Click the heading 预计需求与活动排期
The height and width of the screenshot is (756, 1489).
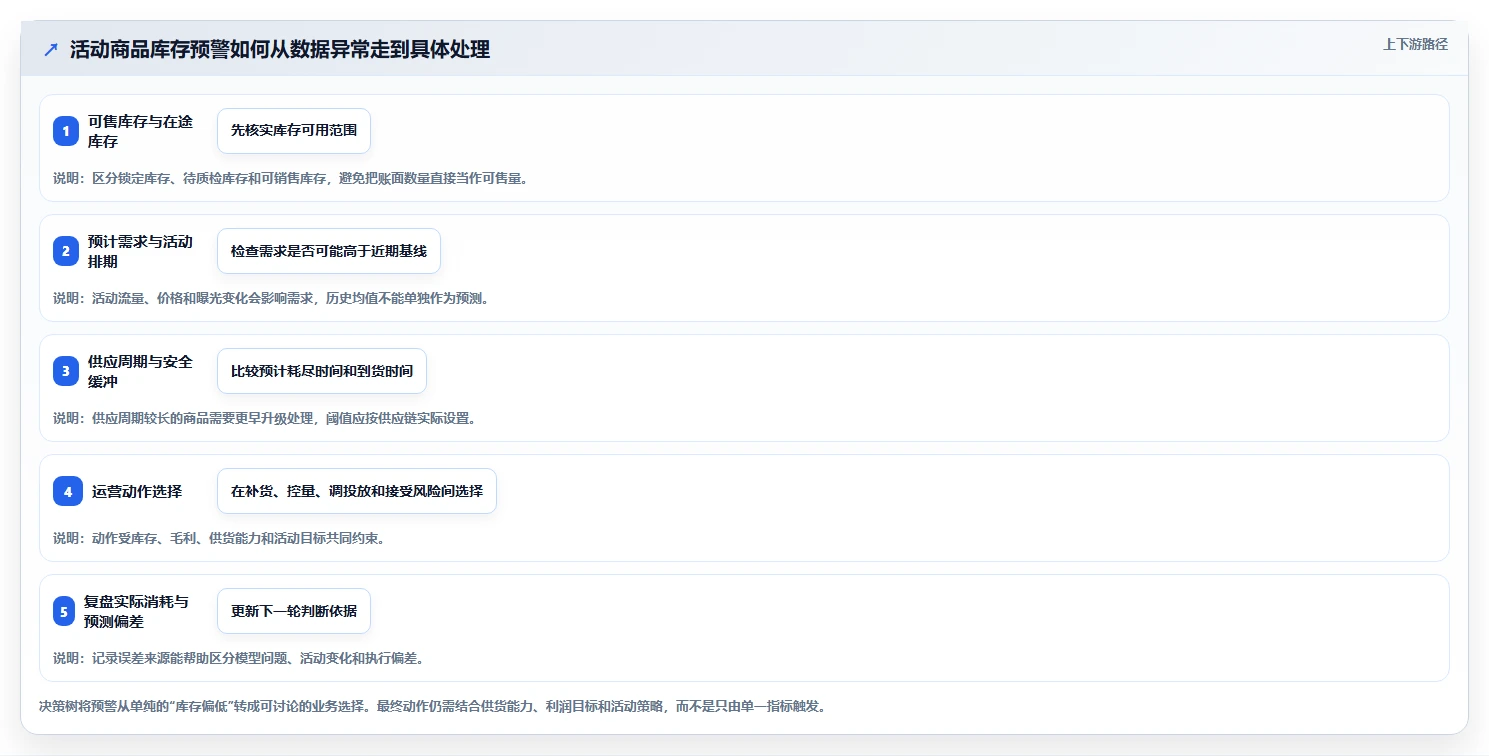coord(140,251)
